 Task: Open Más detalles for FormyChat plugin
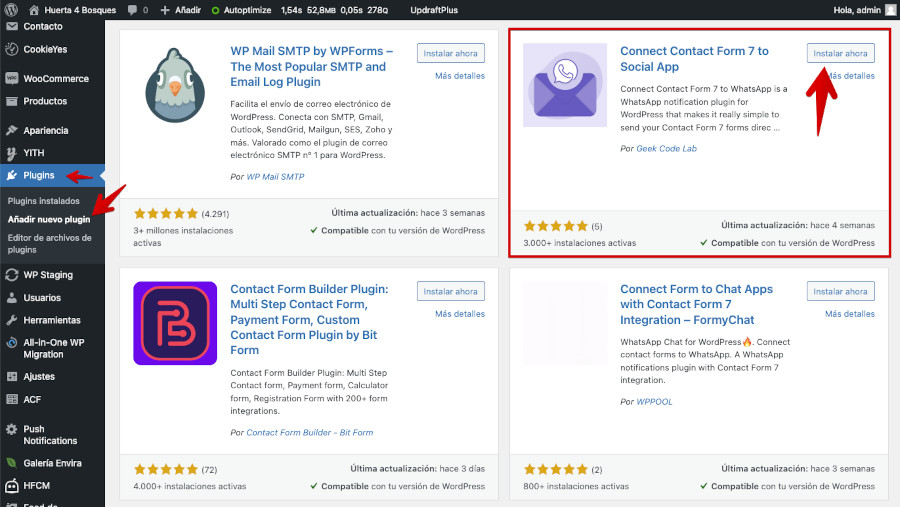pyautogui.click(x=849, y=314)
